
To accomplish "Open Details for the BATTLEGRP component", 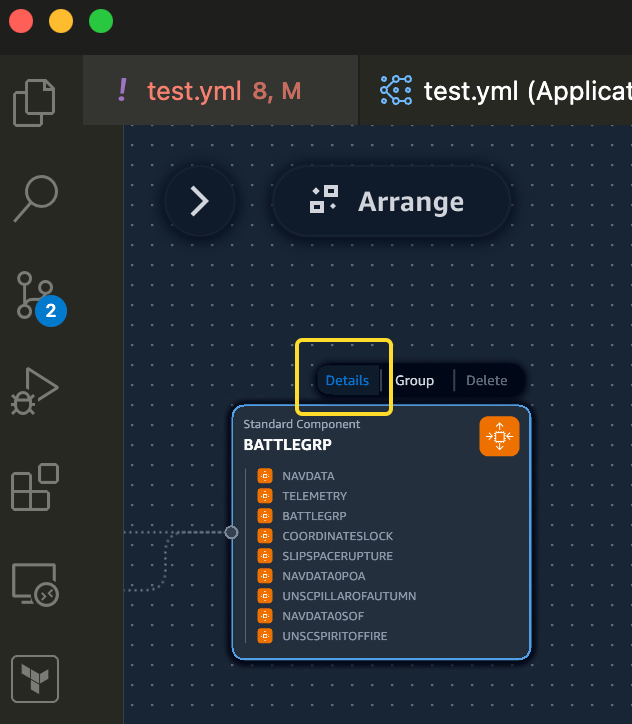I will (x=347, y=380).
